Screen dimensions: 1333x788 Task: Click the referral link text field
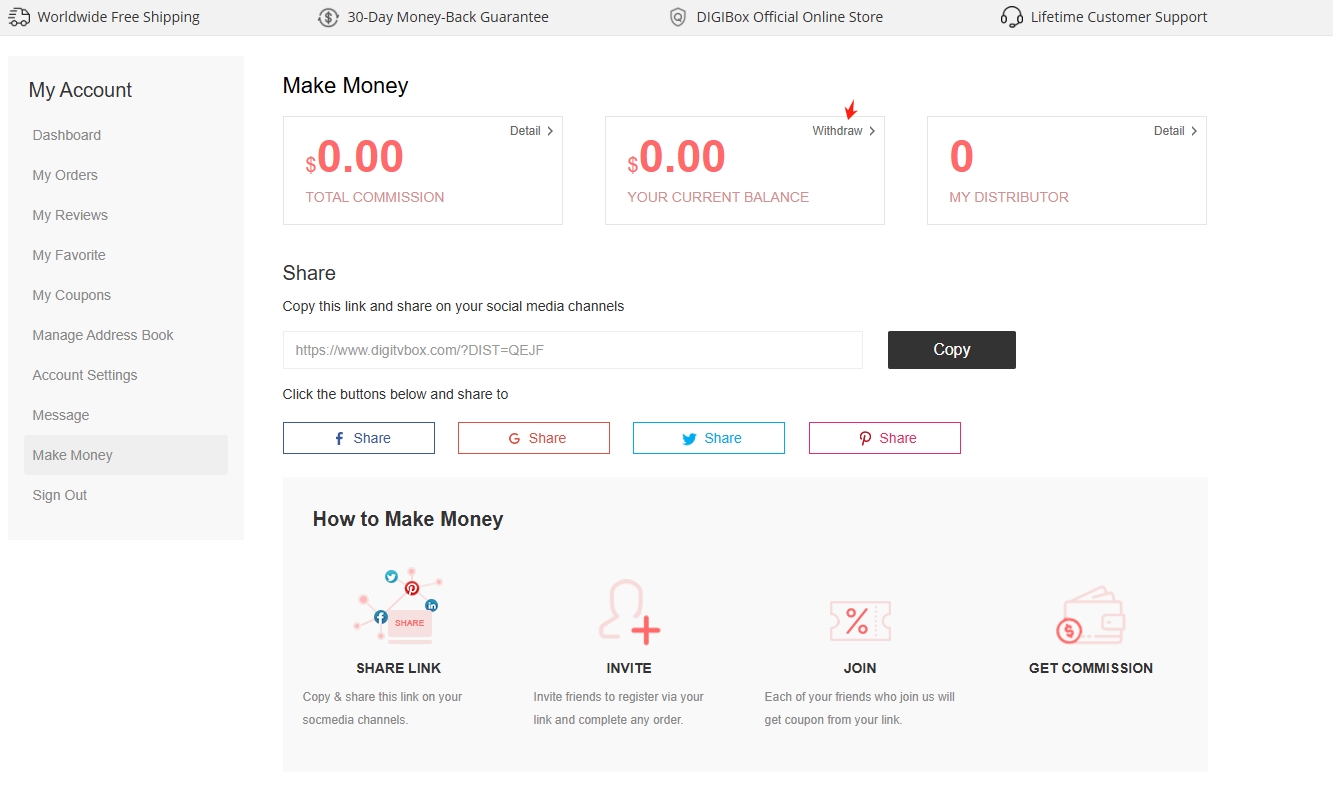point(572,350)
